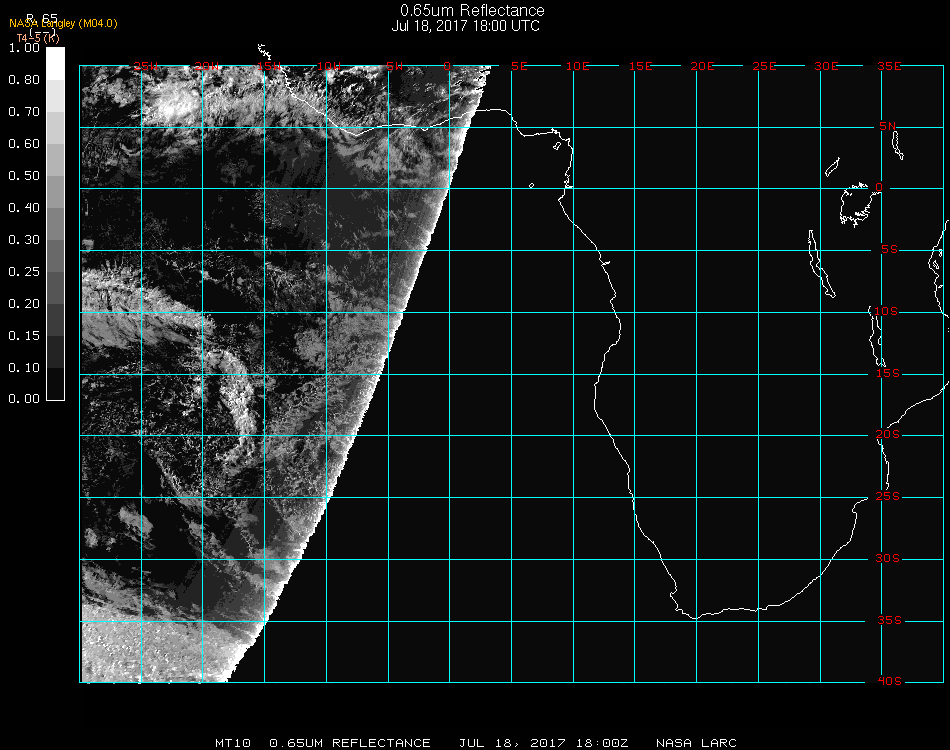Select the 20S latitude label

tap(889, 435)
